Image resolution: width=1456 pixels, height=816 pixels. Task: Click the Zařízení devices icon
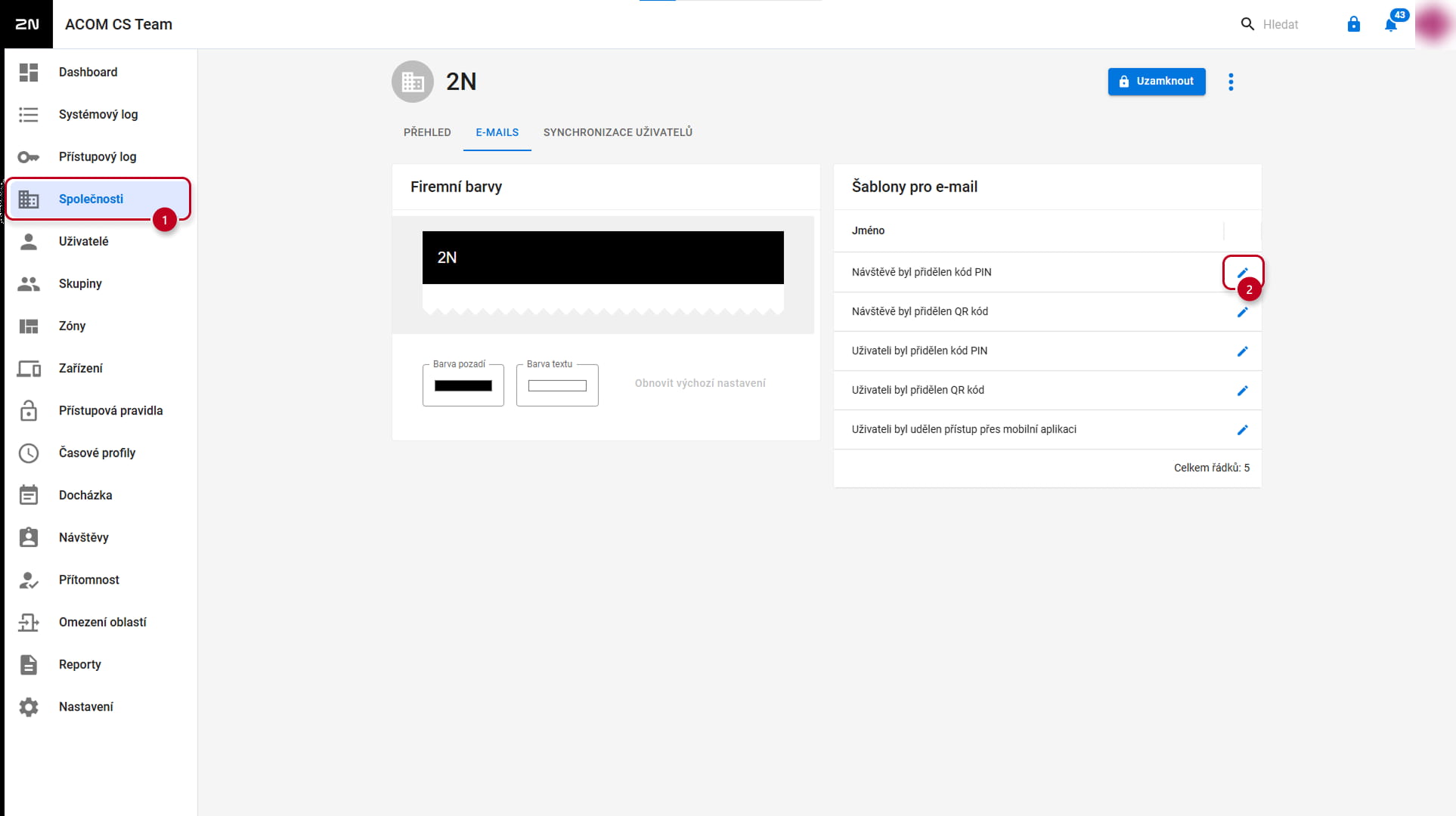29,369
